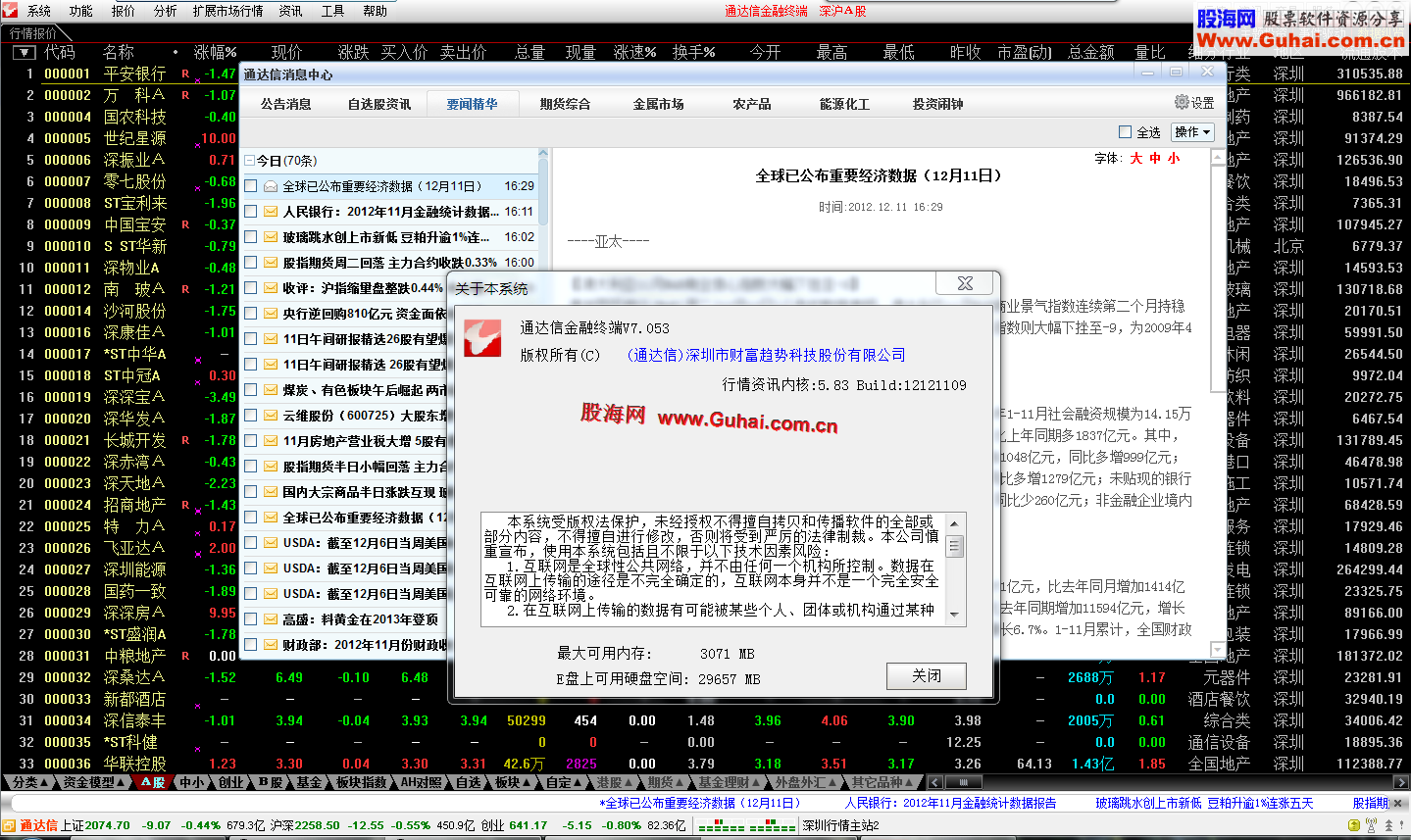Set article font size to 大
This screenshot has width=1411, height=840.
(x=1135, y=158)
